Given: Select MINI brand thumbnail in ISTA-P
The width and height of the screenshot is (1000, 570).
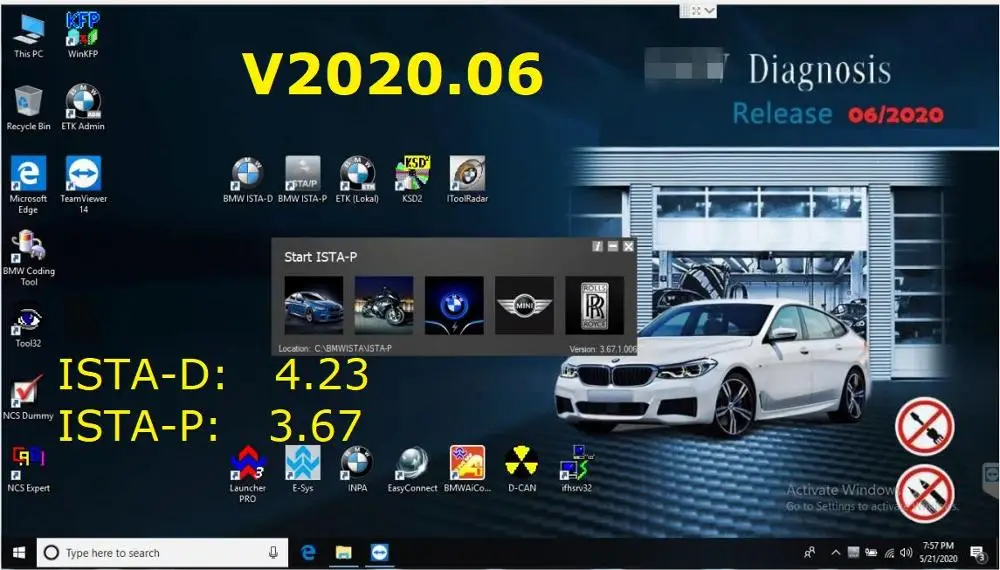Looking at the screenshot, I should 524,305.
